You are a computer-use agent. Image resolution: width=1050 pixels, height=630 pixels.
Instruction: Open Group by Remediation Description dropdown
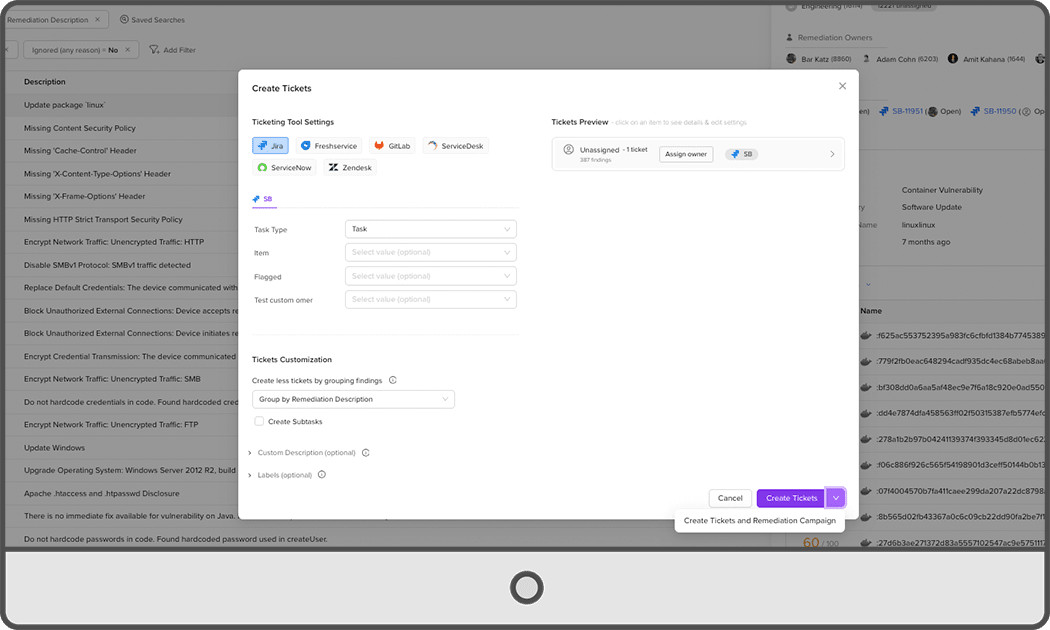(353, 399)
